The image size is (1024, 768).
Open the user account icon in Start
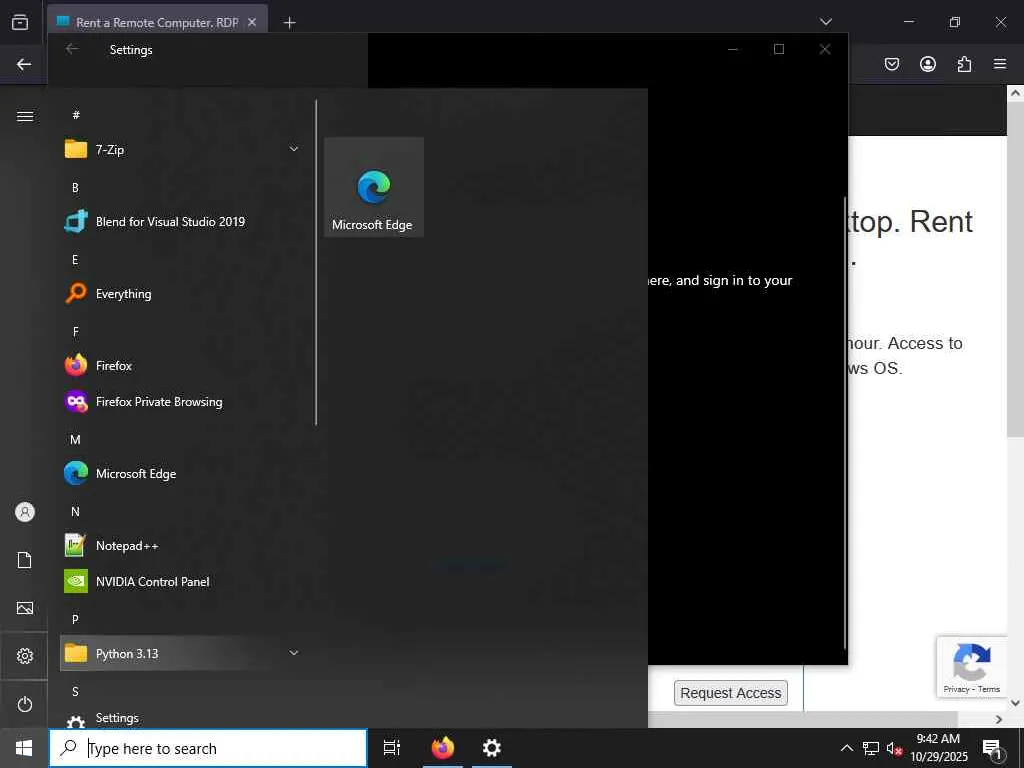tap(25, 511)
